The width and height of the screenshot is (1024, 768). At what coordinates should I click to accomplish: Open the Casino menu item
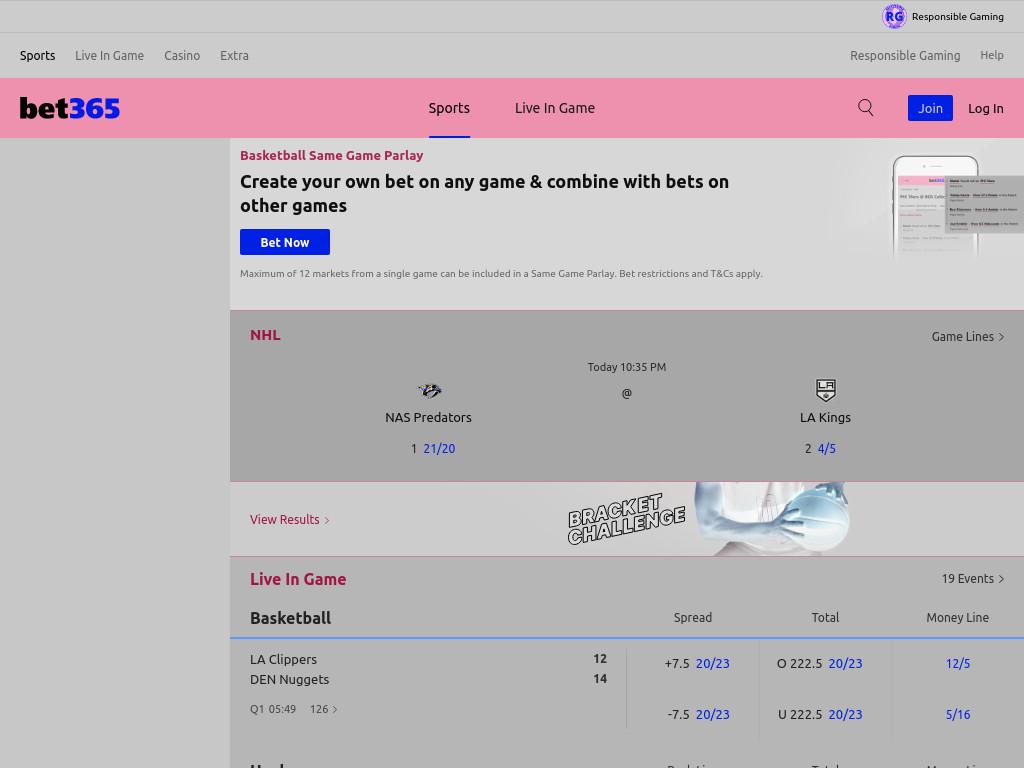tap(182, 56)
